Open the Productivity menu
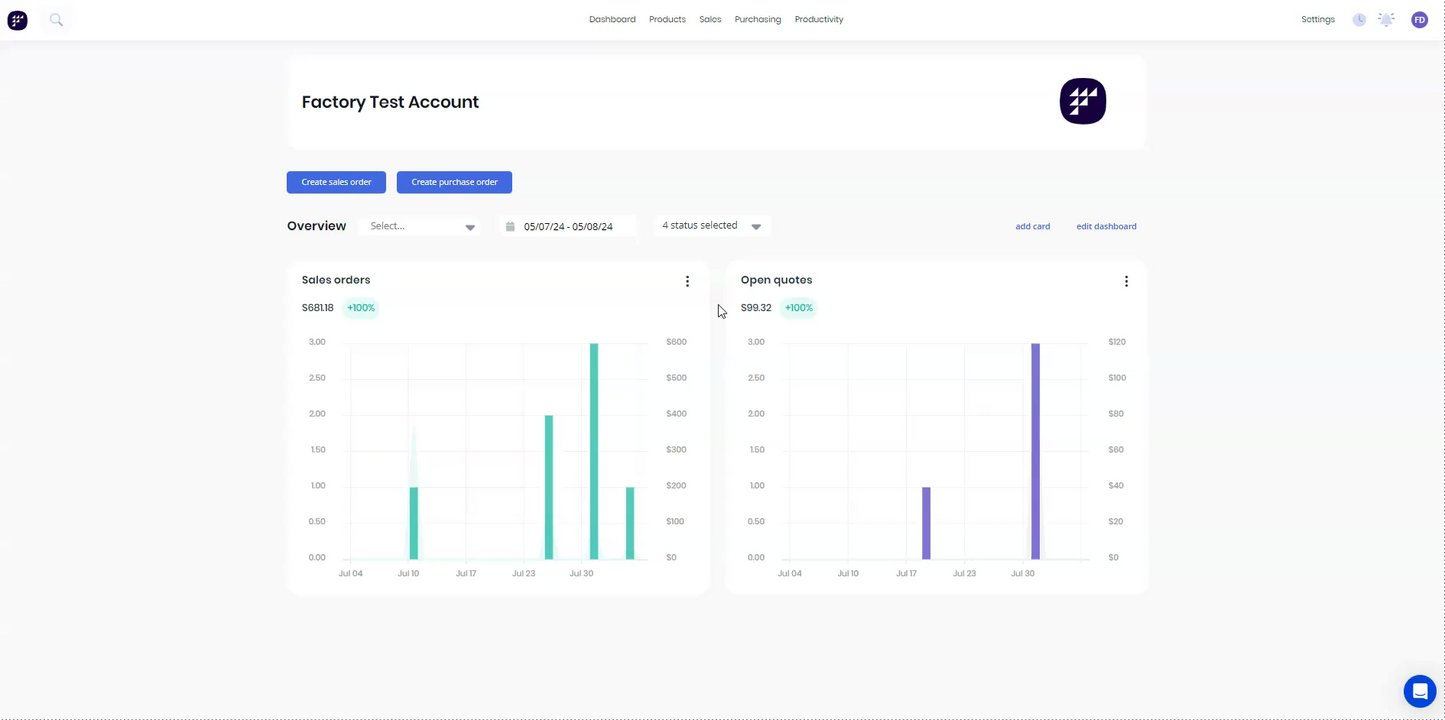This screenshot has width=1445, height=720. (819, 19)
